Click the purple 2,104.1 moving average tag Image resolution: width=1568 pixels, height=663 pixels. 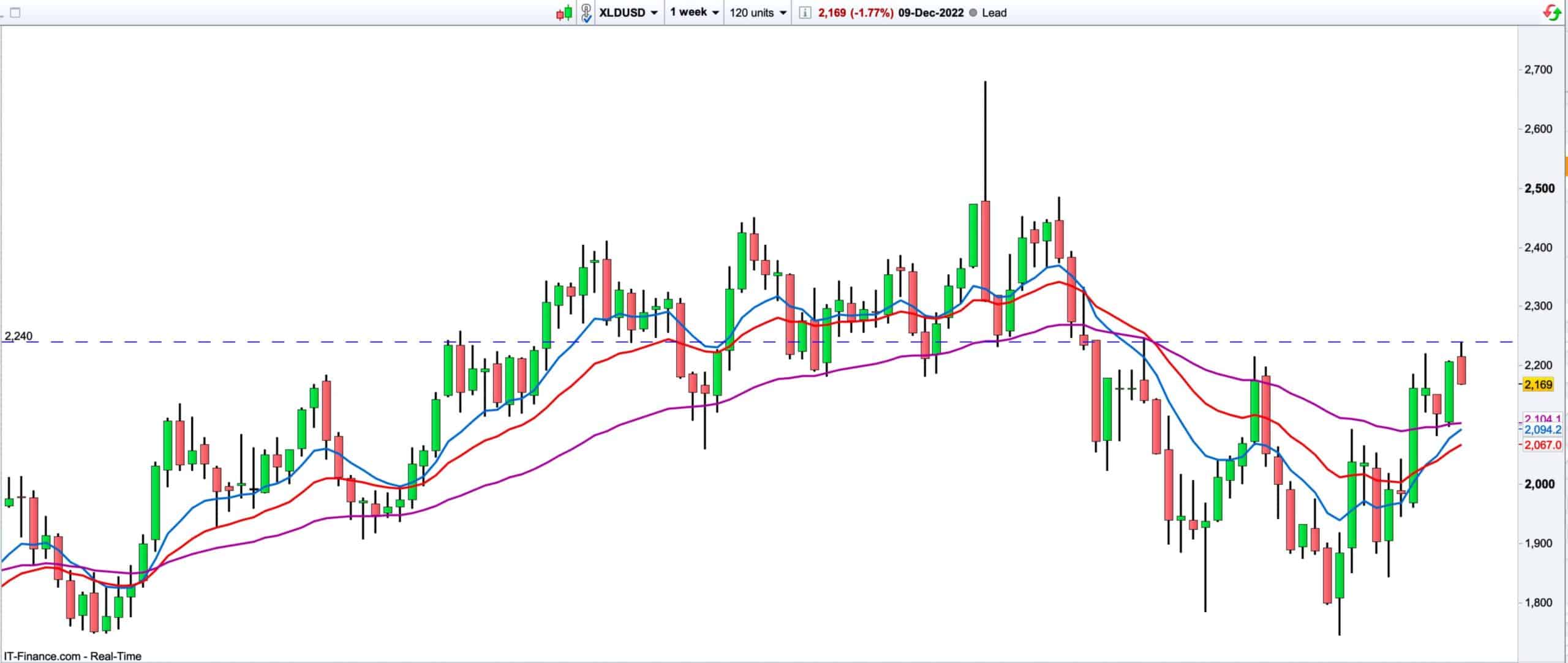(1542, 419)
